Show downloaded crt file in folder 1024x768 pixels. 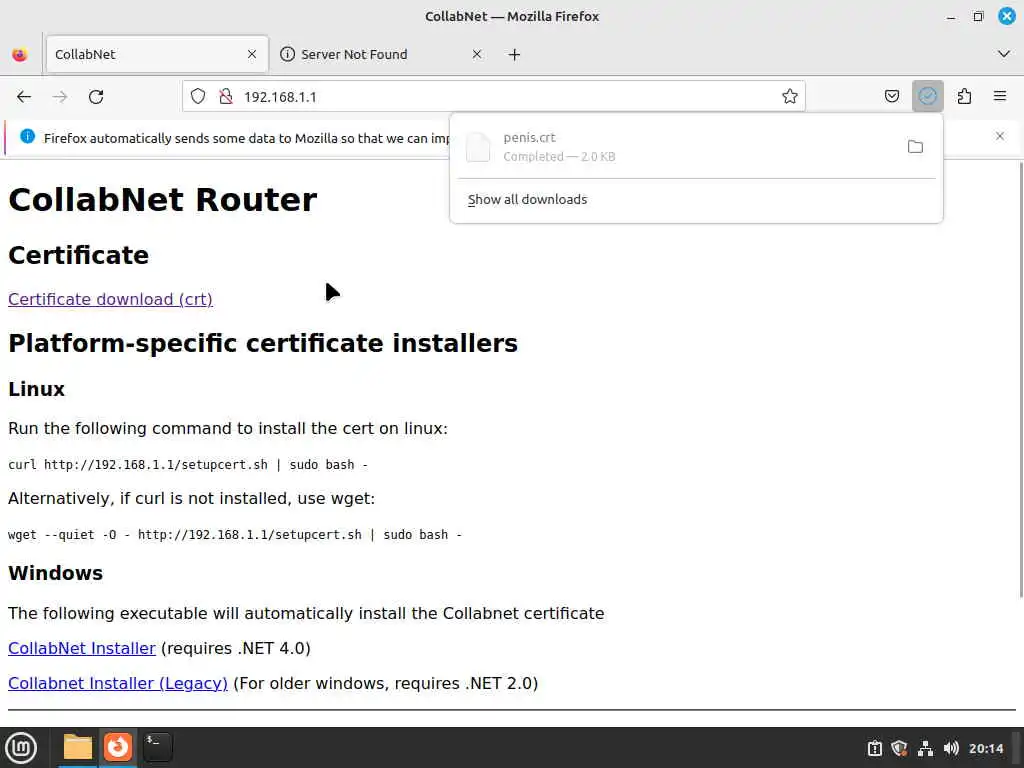tap(915, 146)
